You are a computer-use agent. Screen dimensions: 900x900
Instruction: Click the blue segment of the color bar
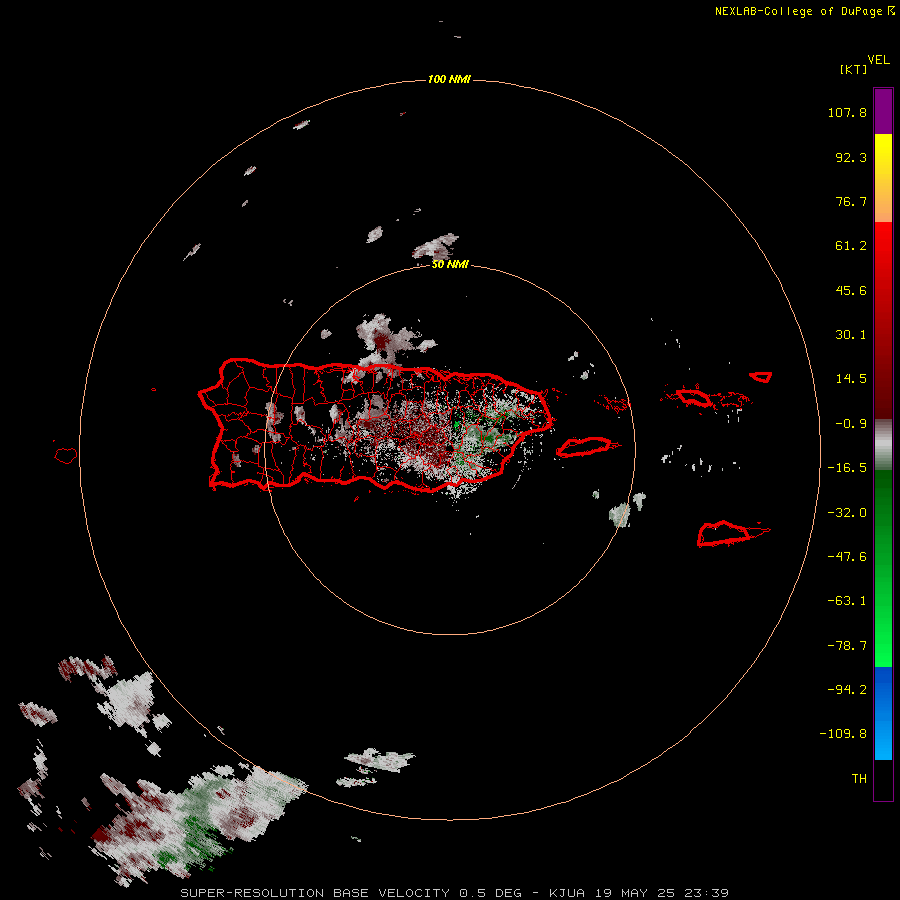(883, 713)
